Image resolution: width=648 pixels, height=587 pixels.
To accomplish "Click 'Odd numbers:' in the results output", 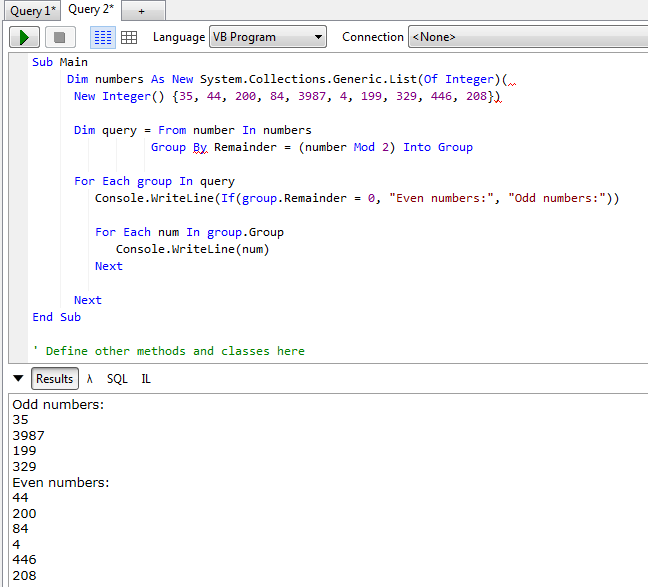I will tap(58, 405).
